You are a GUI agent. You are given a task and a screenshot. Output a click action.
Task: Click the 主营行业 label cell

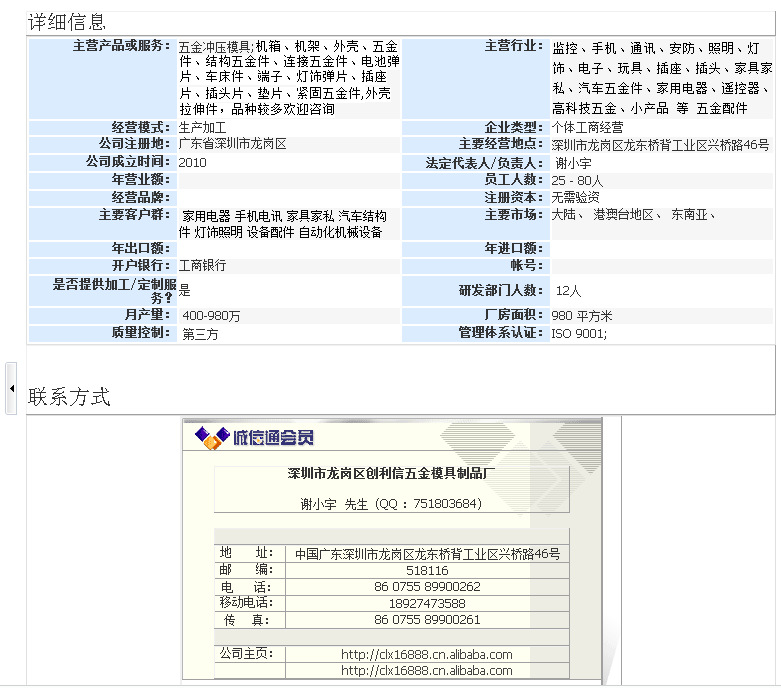(513, 46)
